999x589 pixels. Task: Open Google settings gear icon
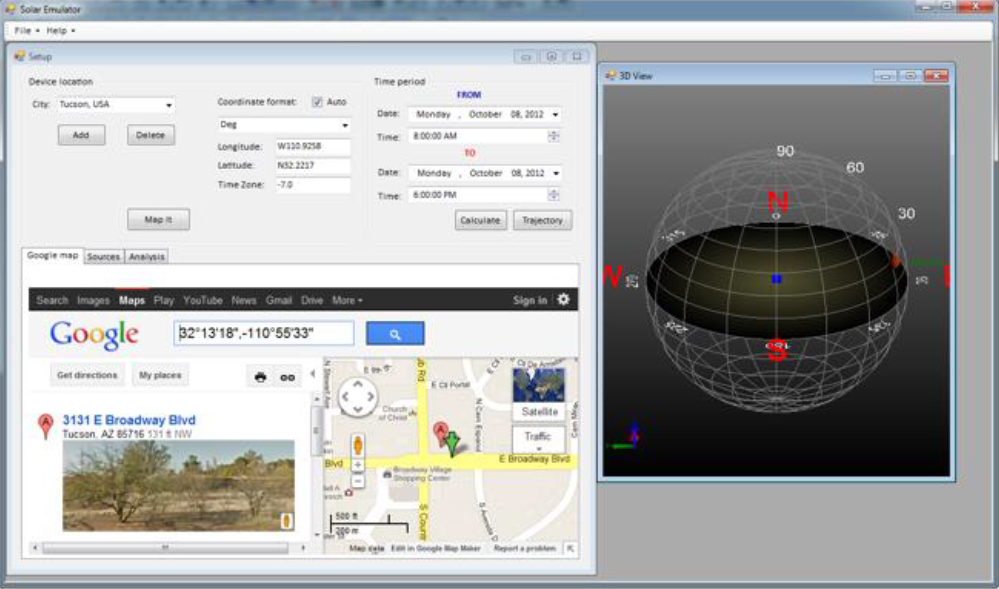pyautogui.click(x=563, y=300)
